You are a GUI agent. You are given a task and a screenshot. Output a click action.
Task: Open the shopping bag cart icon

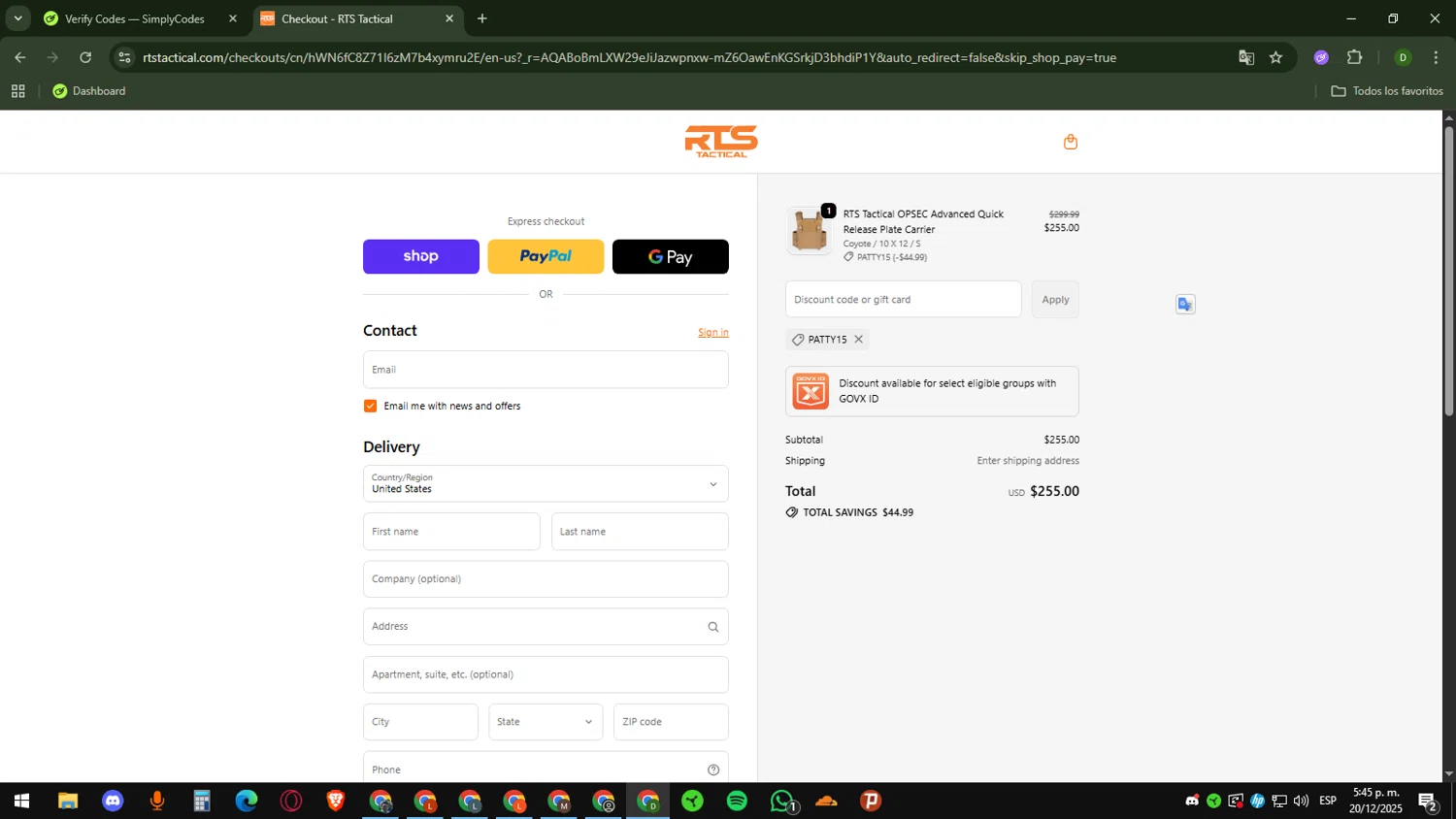(x=1071, y=142)
